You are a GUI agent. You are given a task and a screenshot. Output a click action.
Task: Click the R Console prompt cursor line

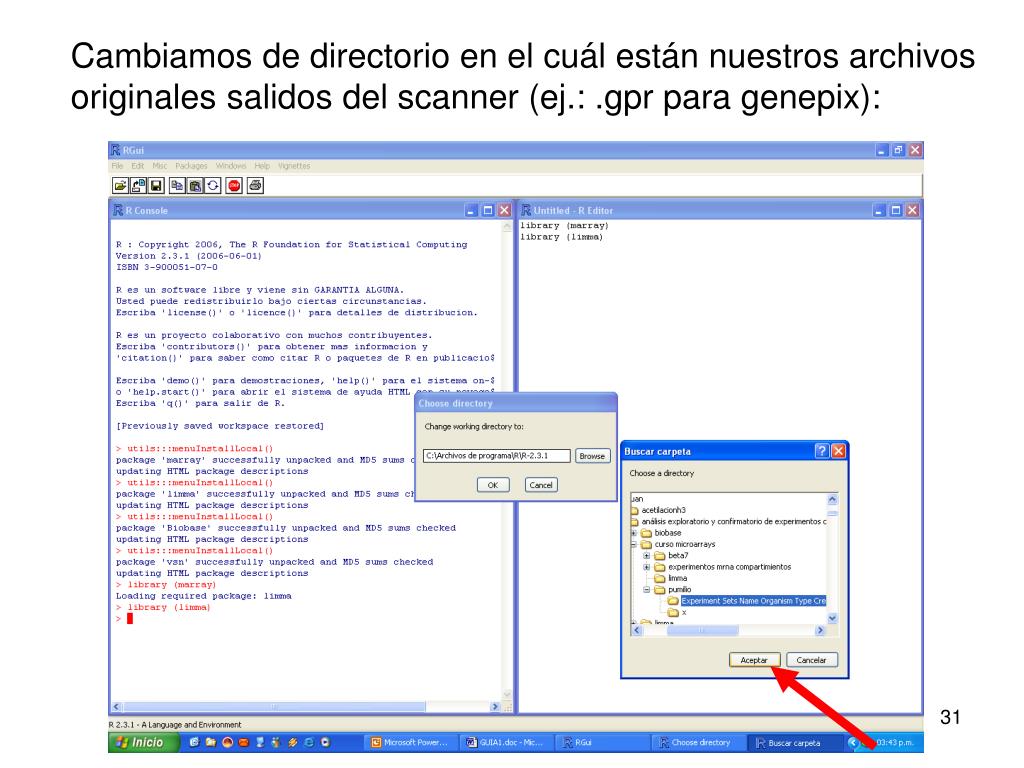(x=125, y=618)
